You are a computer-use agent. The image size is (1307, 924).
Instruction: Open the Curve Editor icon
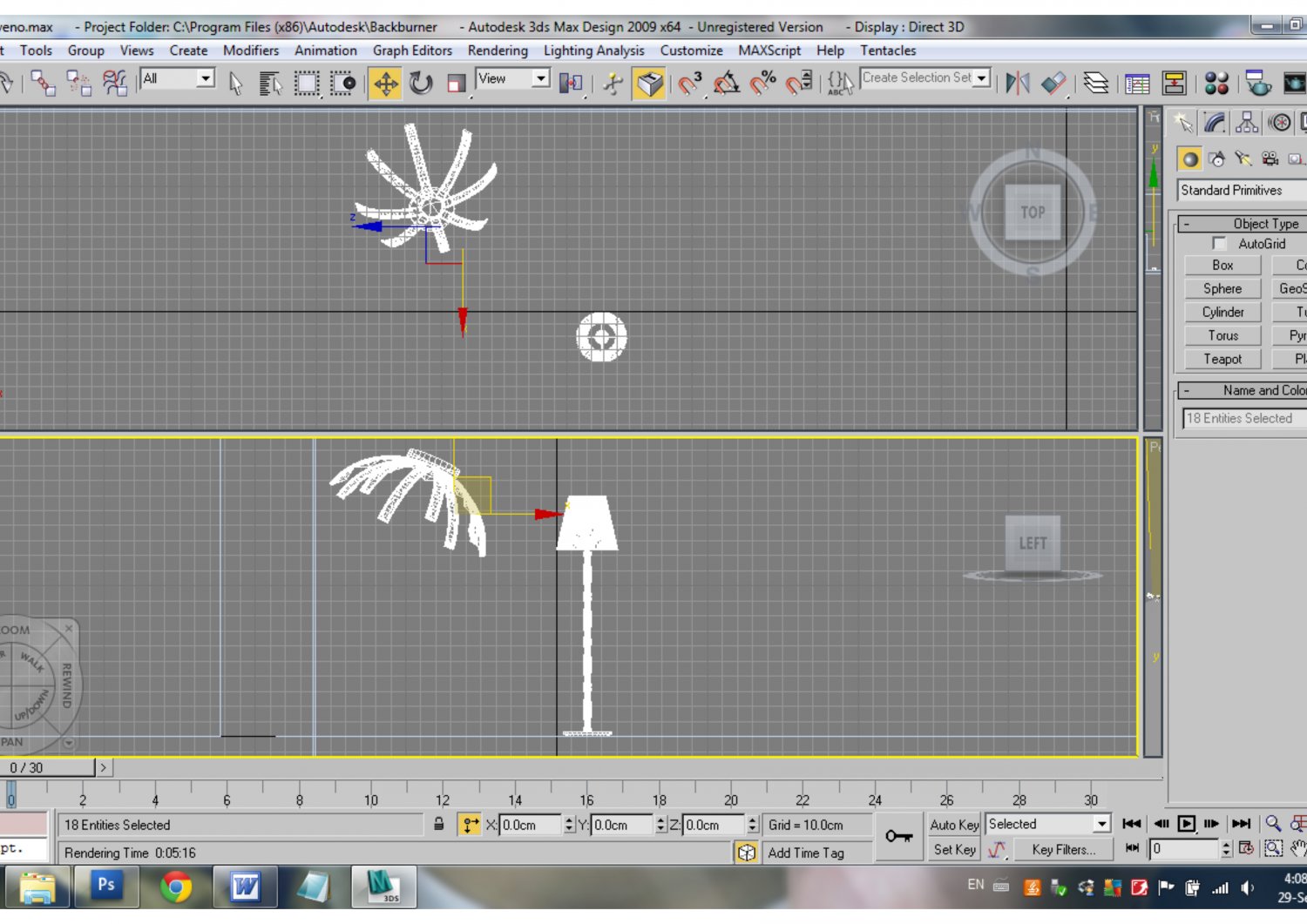point(1137,83)
